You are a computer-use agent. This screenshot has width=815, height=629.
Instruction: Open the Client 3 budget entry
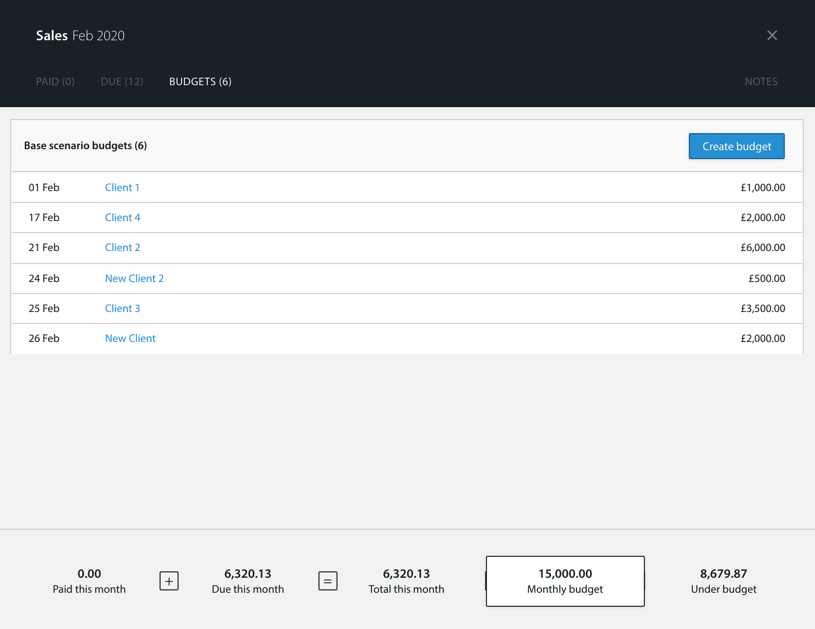[122, 308]
